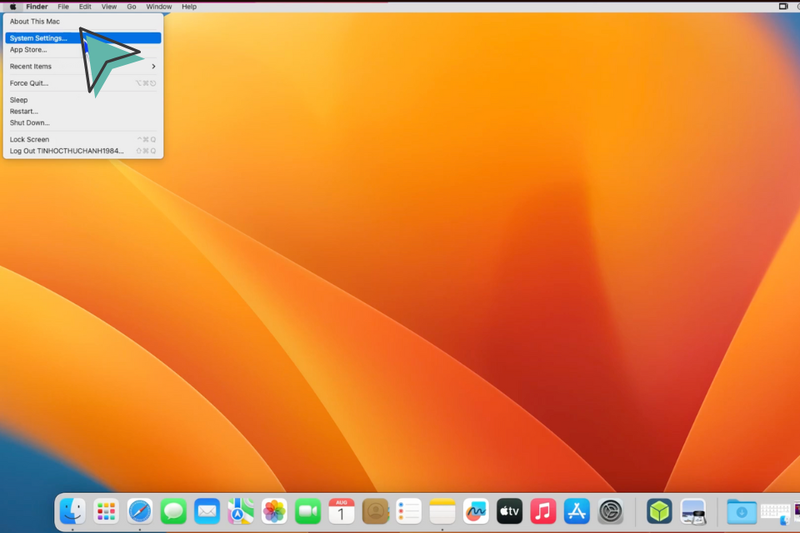Open the Window menu
This screenshot has width=800, height=533.
pyautogui.click(x=159, y=7)
